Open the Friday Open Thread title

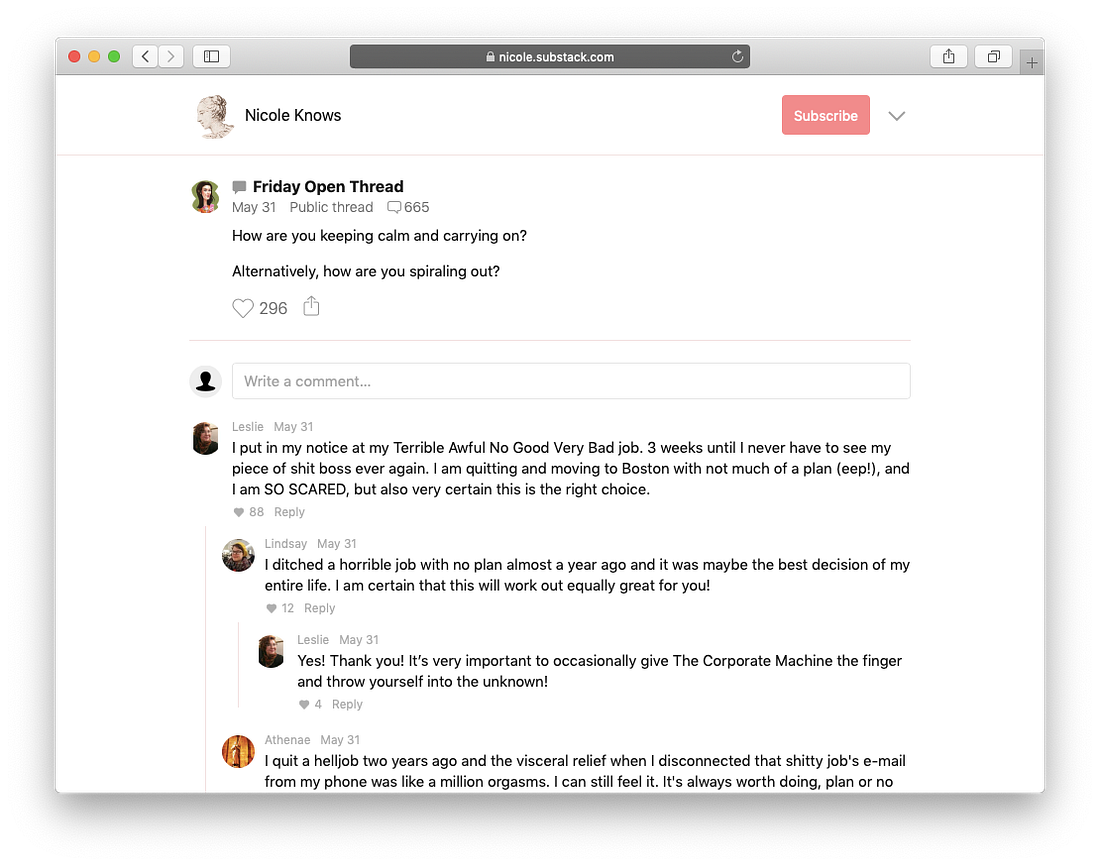point(328,187)
